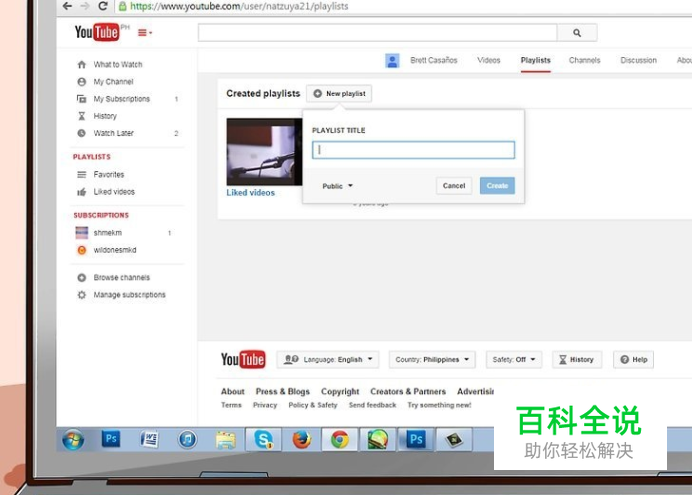Click the magnifier search button
This screenshot has height=495, width=692.
click(577, 33)
